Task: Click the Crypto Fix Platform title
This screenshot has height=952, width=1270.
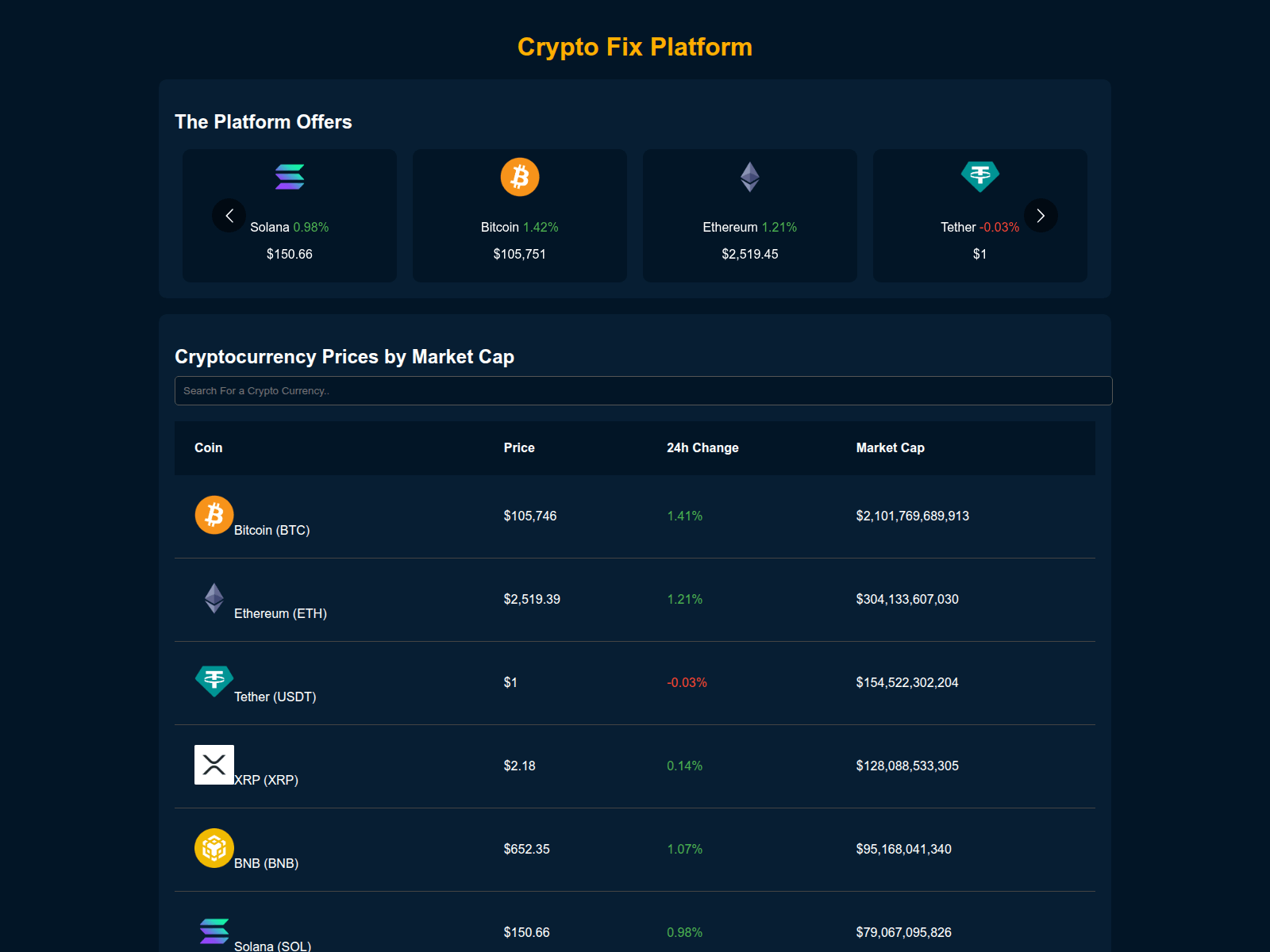Action: [635, 47]
